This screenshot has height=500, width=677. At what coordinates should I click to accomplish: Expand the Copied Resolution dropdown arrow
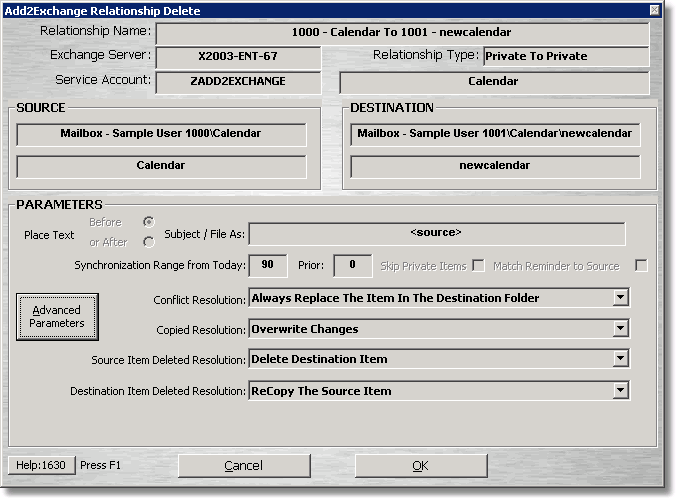[620, 329]
